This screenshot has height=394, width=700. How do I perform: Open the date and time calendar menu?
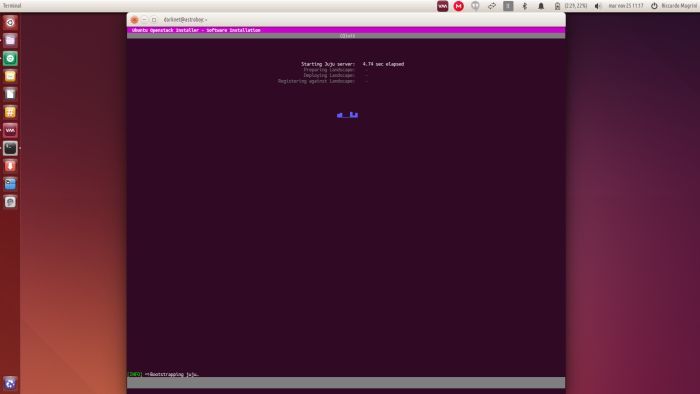[625, 6]
